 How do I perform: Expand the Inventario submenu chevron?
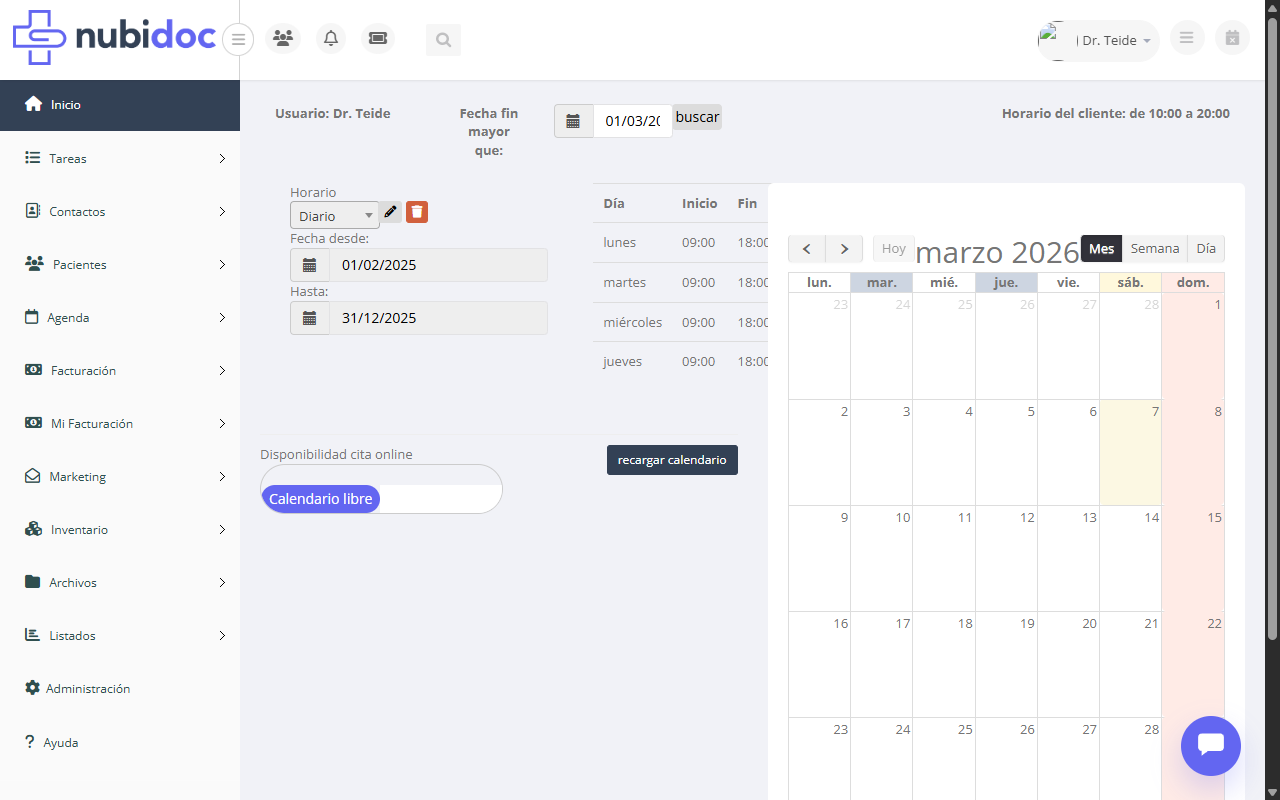click(x=222, y=529)
